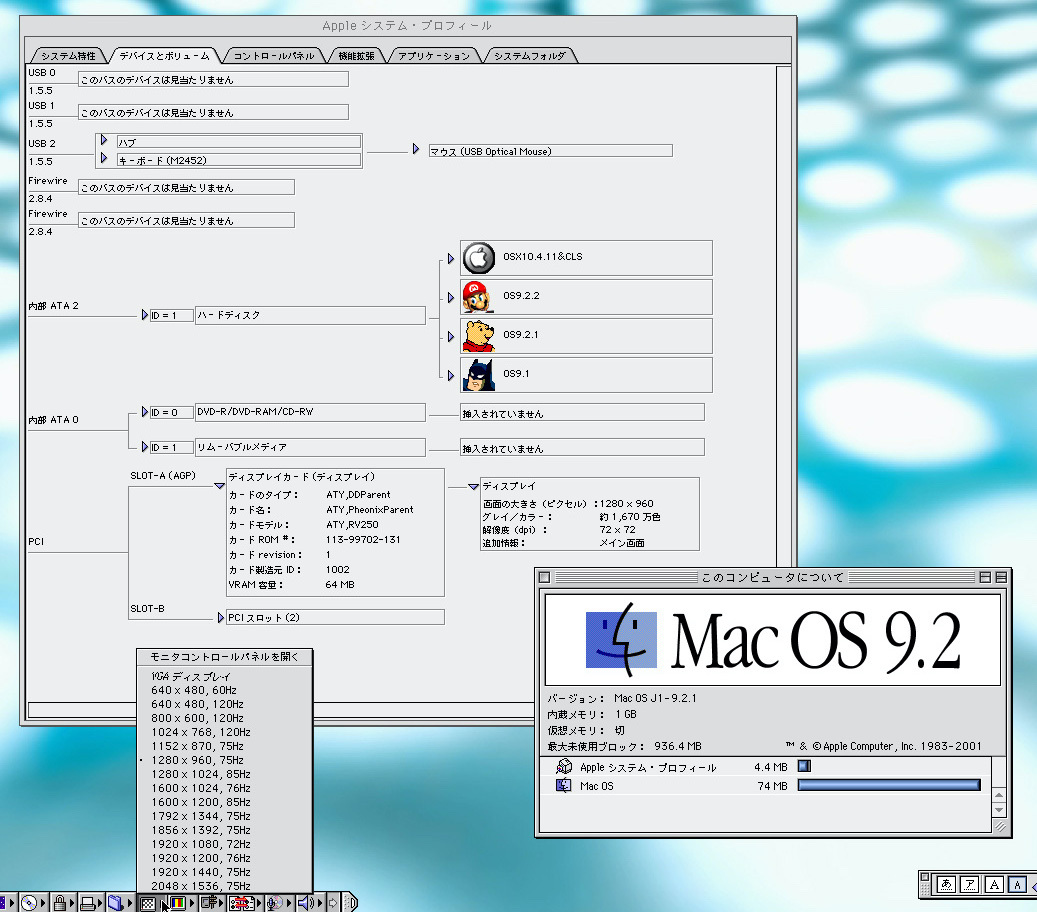Open the color depth monitor strip icon
The image size is (1037, 912).
point(179,903)
